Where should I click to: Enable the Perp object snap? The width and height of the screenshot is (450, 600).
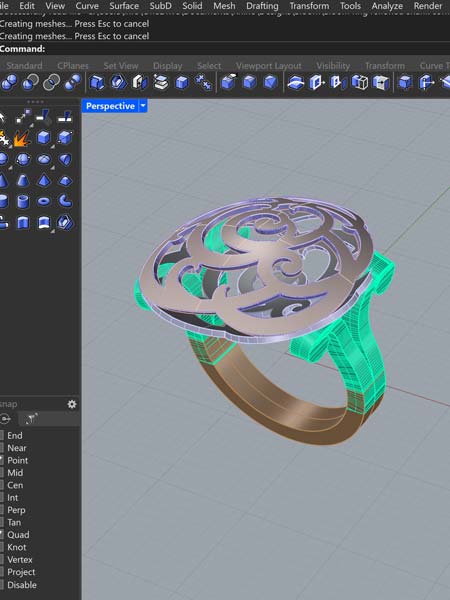[x=13, y=510]
